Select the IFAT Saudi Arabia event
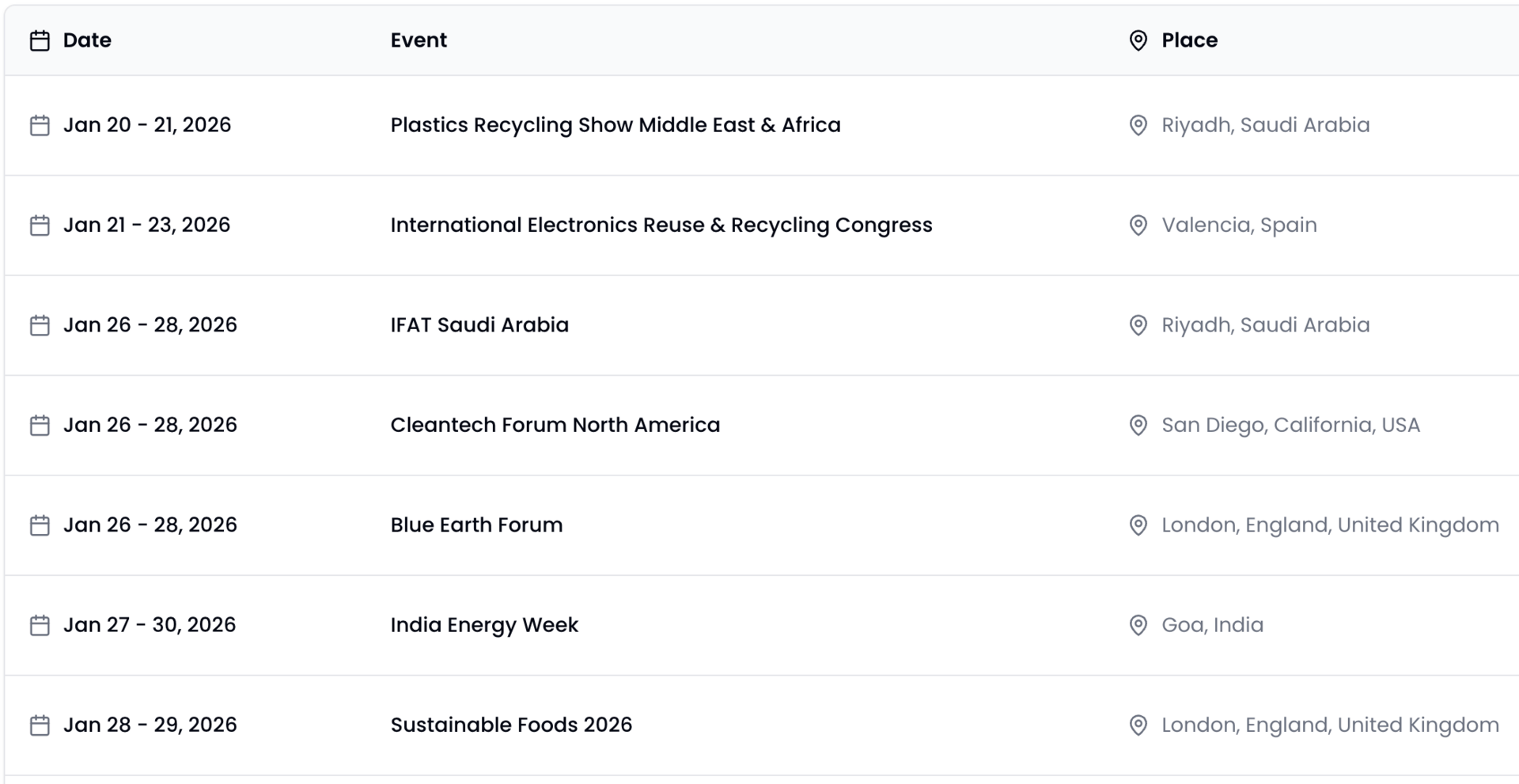This screenshot has width=1519, height=784. [x=479, y=325]
